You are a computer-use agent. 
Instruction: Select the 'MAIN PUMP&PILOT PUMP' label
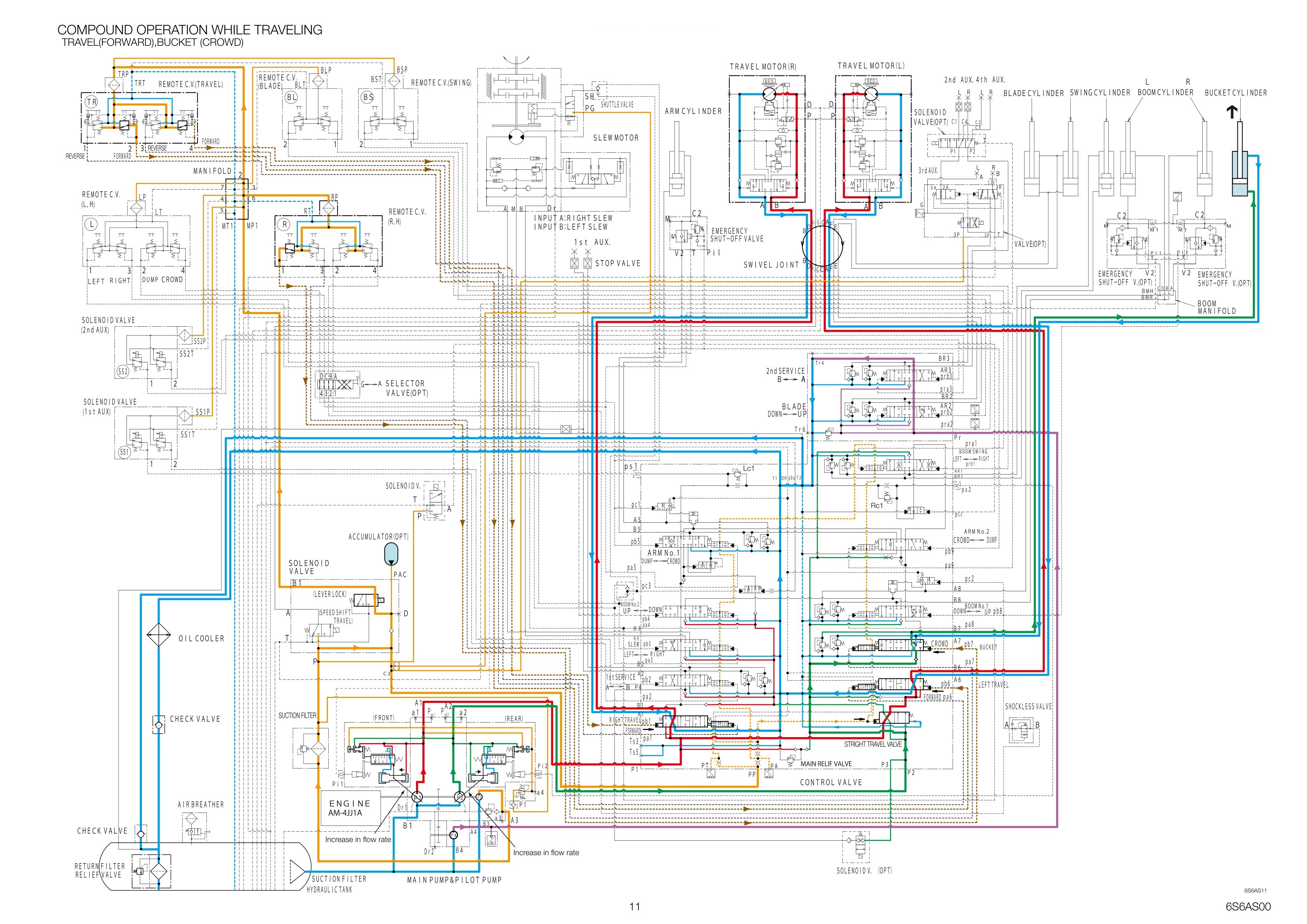coord(454,880)
